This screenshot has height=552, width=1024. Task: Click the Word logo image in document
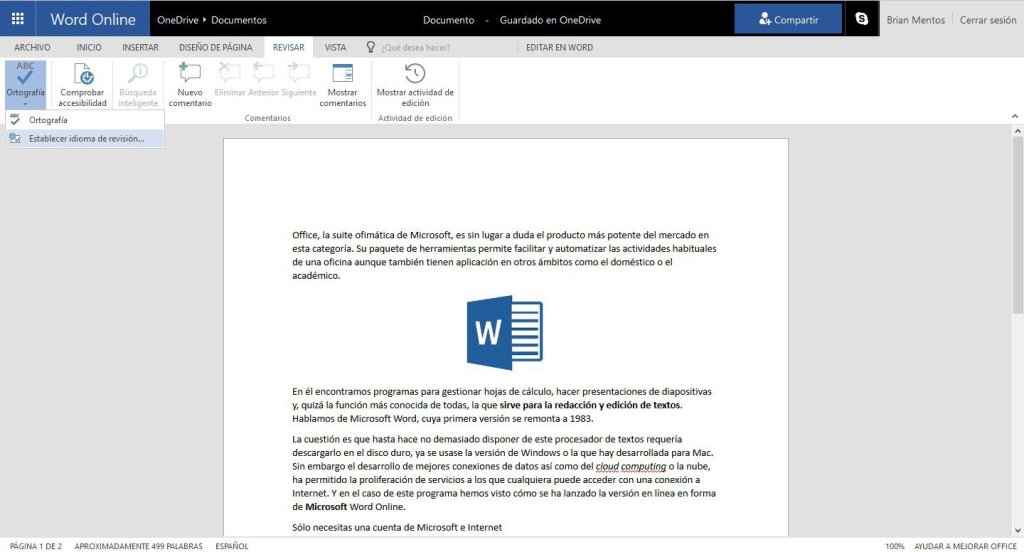pos(505,333)
